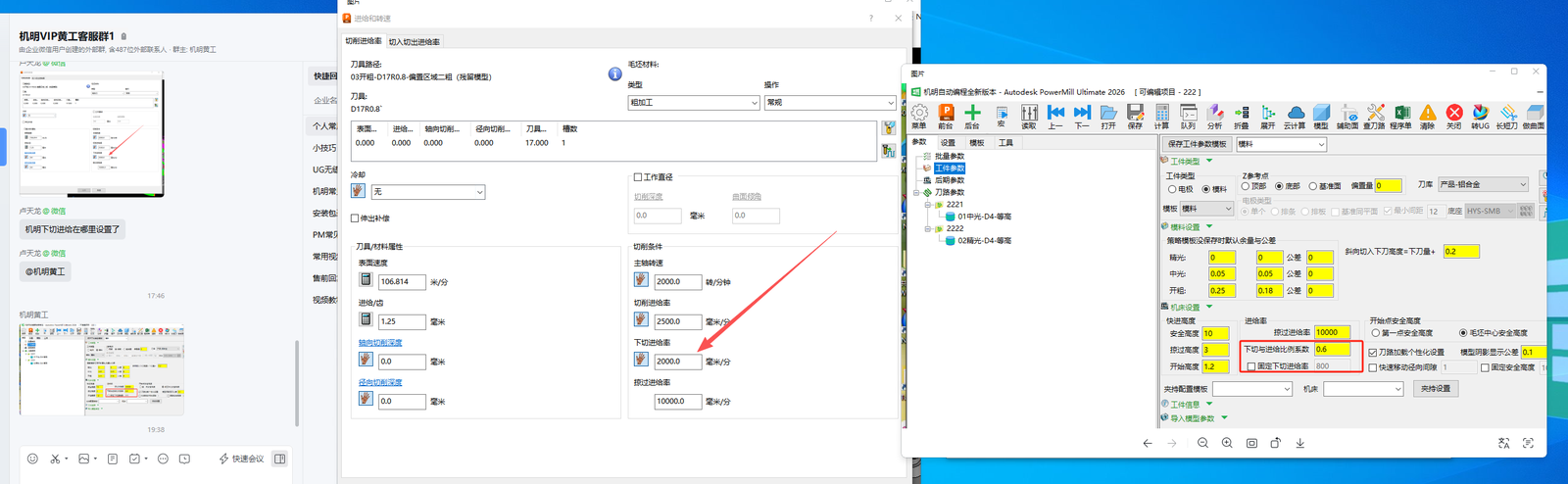Open the 19:38 PowerMill screenshot thumbnail in chat
This screenshot has height=484, width=1568.
point(102,370)
